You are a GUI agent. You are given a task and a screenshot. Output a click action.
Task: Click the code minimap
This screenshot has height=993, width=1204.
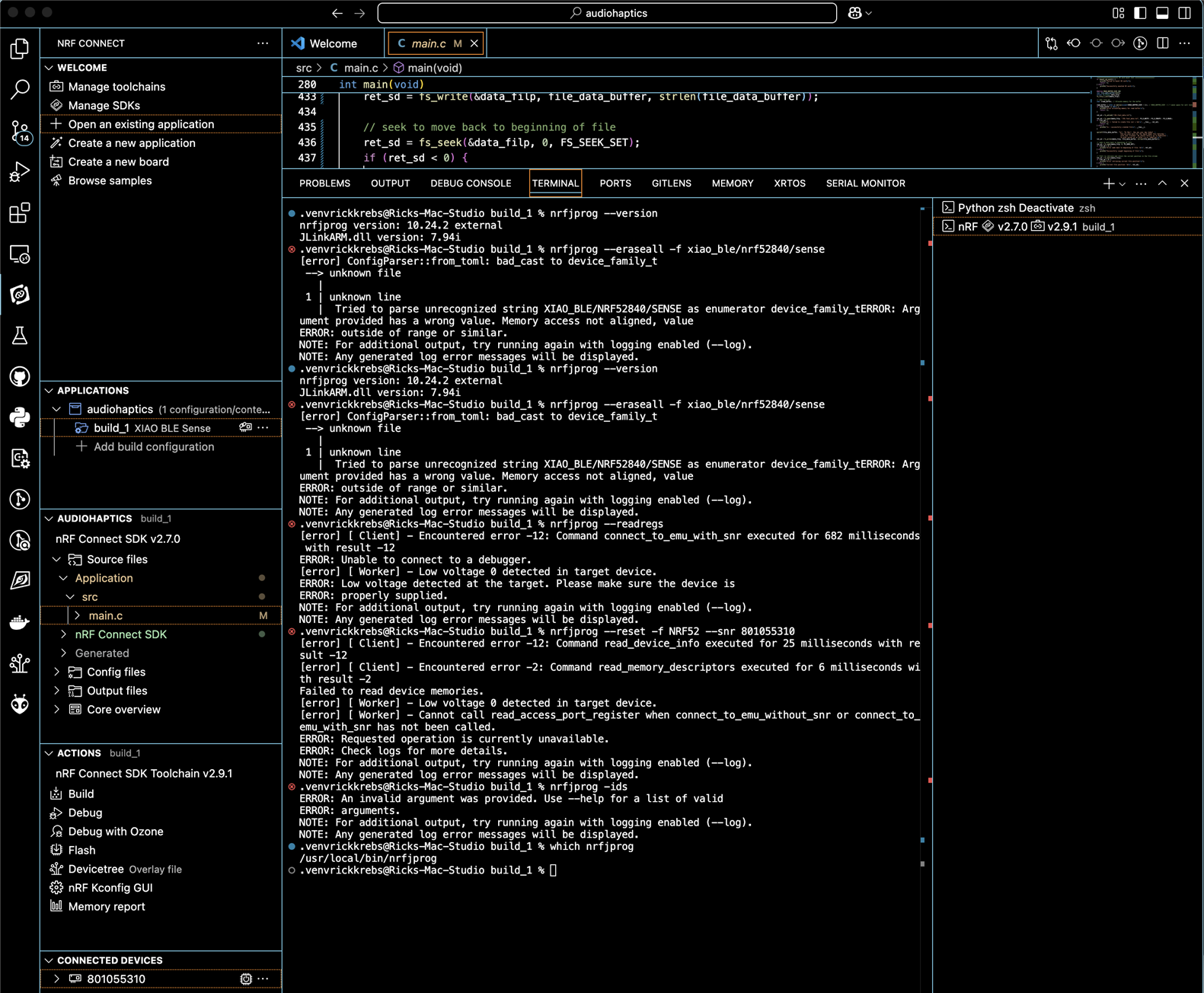1141,122
